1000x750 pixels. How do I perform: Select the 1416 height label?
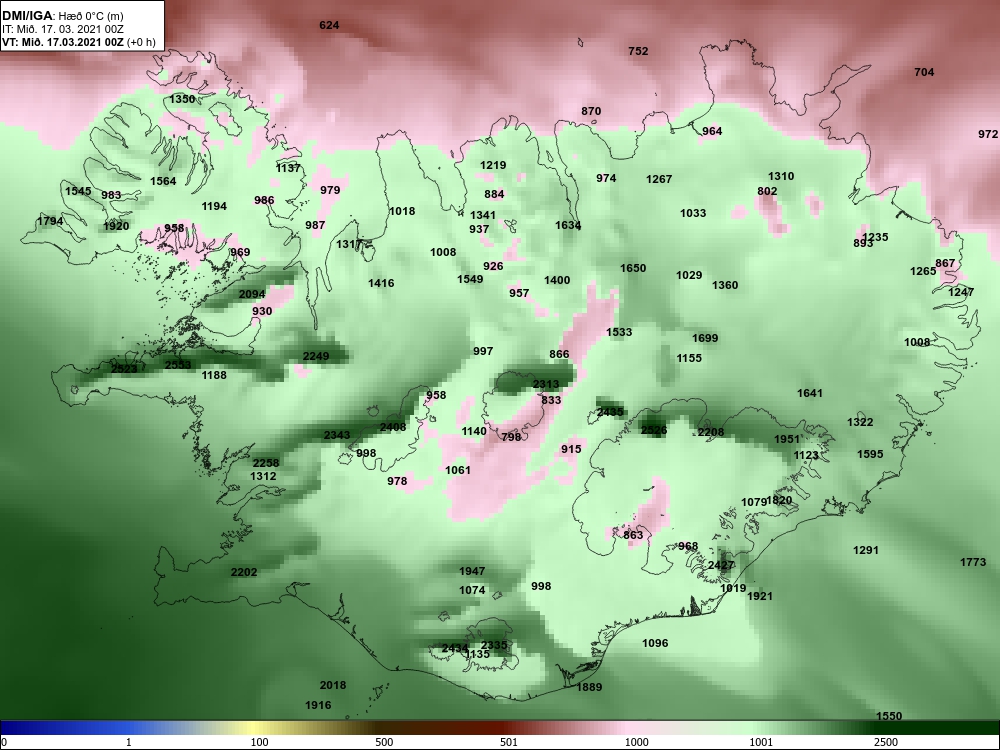click(381, 283)
